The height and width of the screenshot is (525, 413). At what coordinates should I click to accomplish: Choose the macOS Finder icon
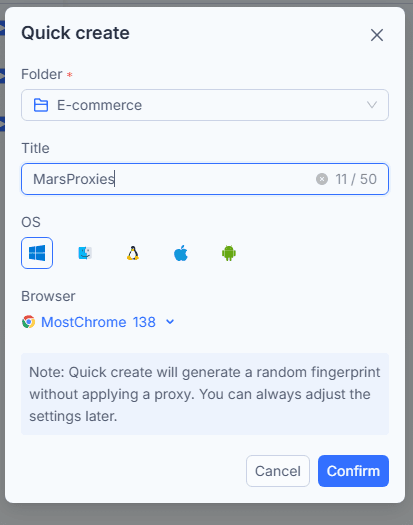click(x=85, y=253)
